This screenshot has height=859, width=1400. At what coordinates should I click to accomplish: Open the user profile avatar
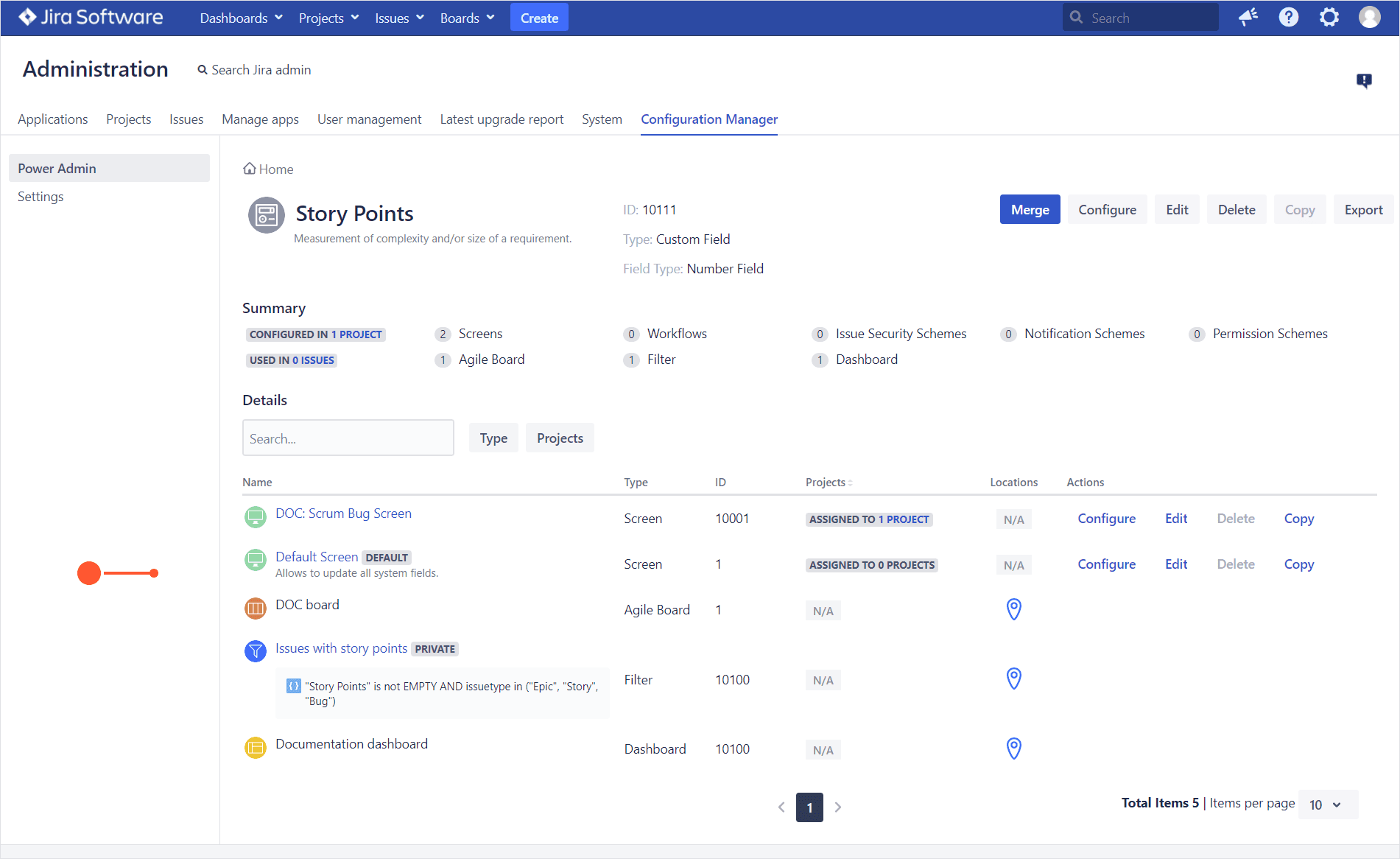[1370, 18]
